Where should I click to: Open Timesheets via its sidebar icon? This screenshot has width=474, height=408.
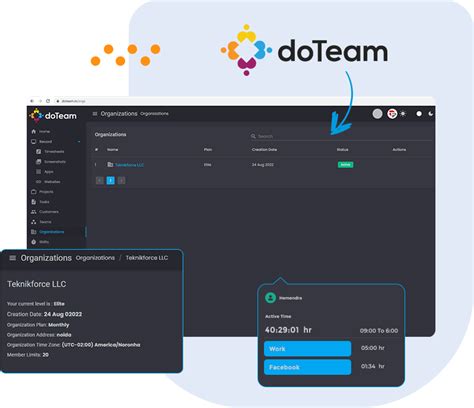tap(39, 151)
